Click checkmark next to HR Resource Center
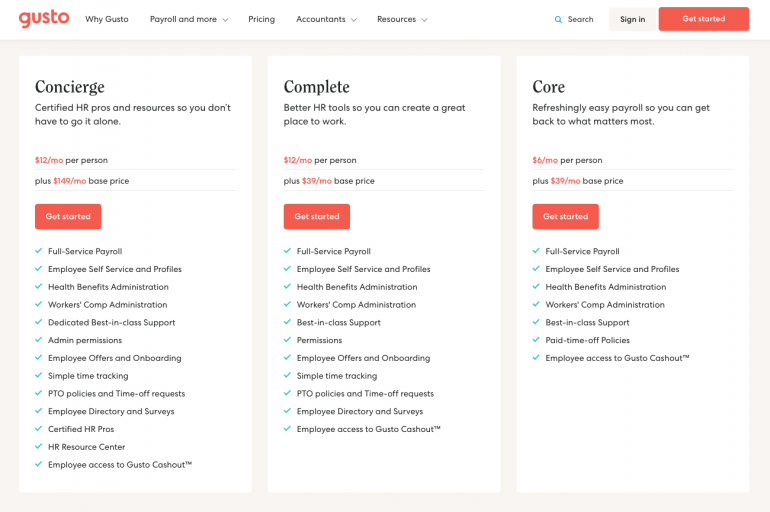 (x=39, y=447)
